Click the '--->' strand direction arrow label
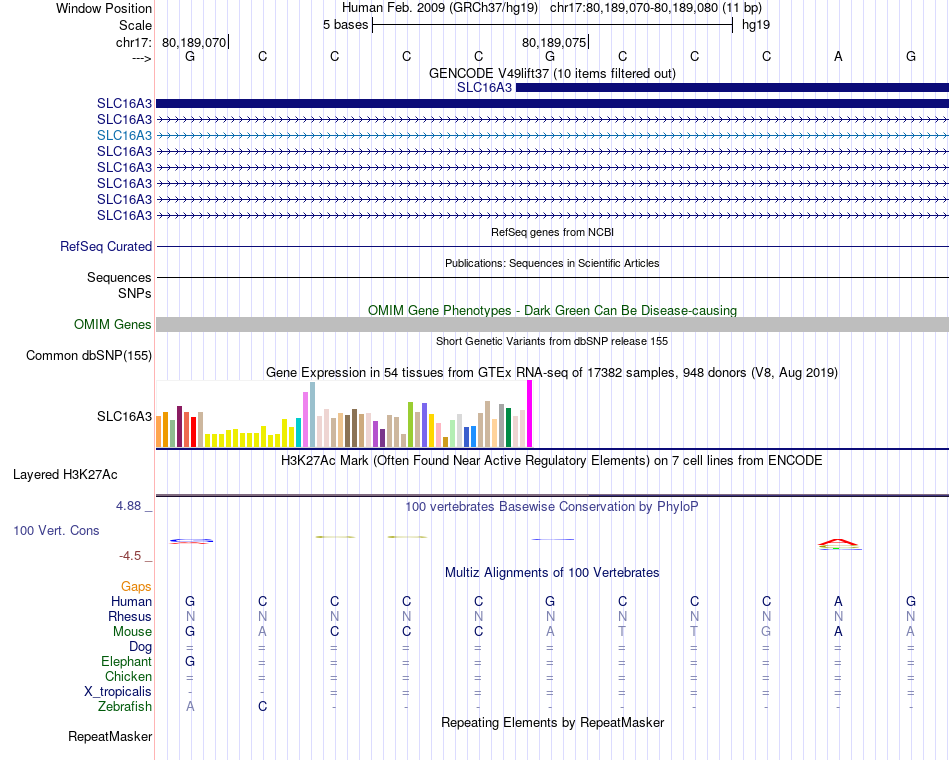Viewport: 950px width, 760px height. click(142, 58)
